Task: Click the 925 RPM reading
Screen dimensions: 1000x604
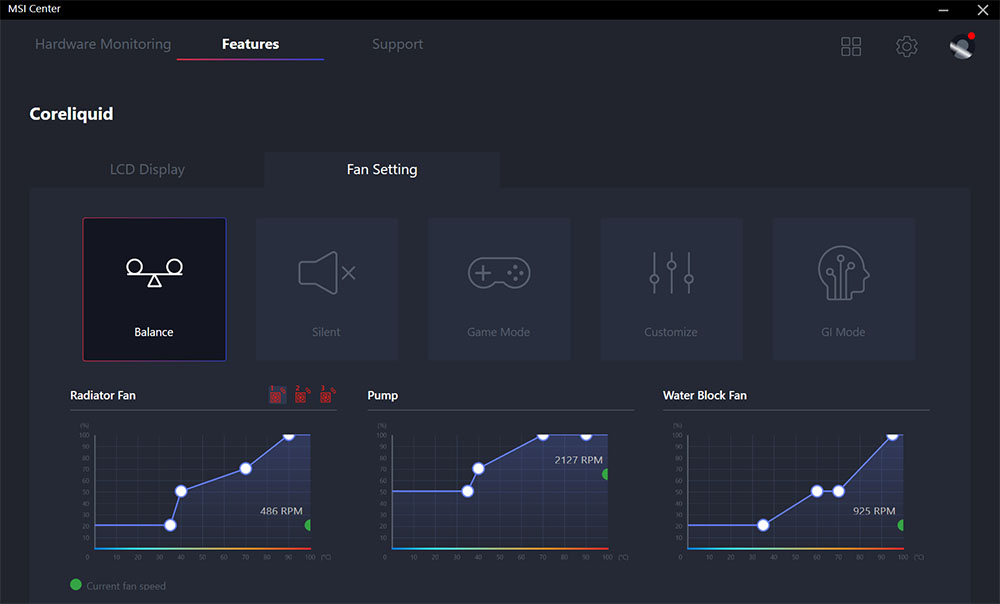Action: click(x=874, y=511)
